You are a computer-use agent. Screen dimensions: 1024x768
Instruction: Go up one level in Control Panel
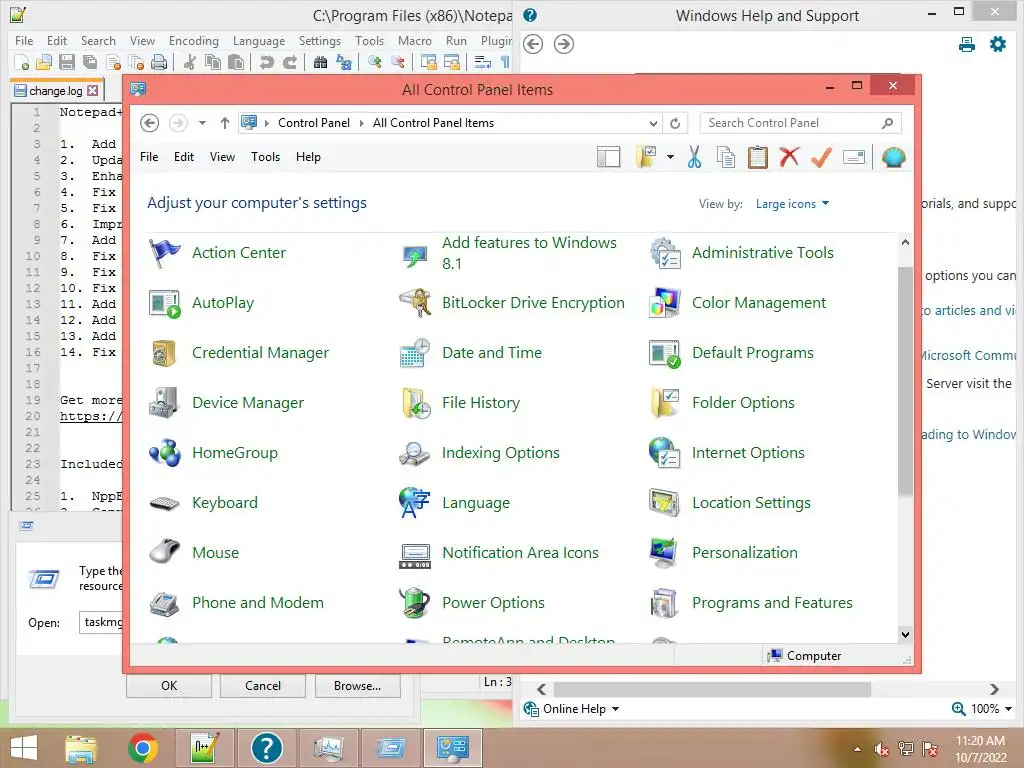[x=225, y=123]
